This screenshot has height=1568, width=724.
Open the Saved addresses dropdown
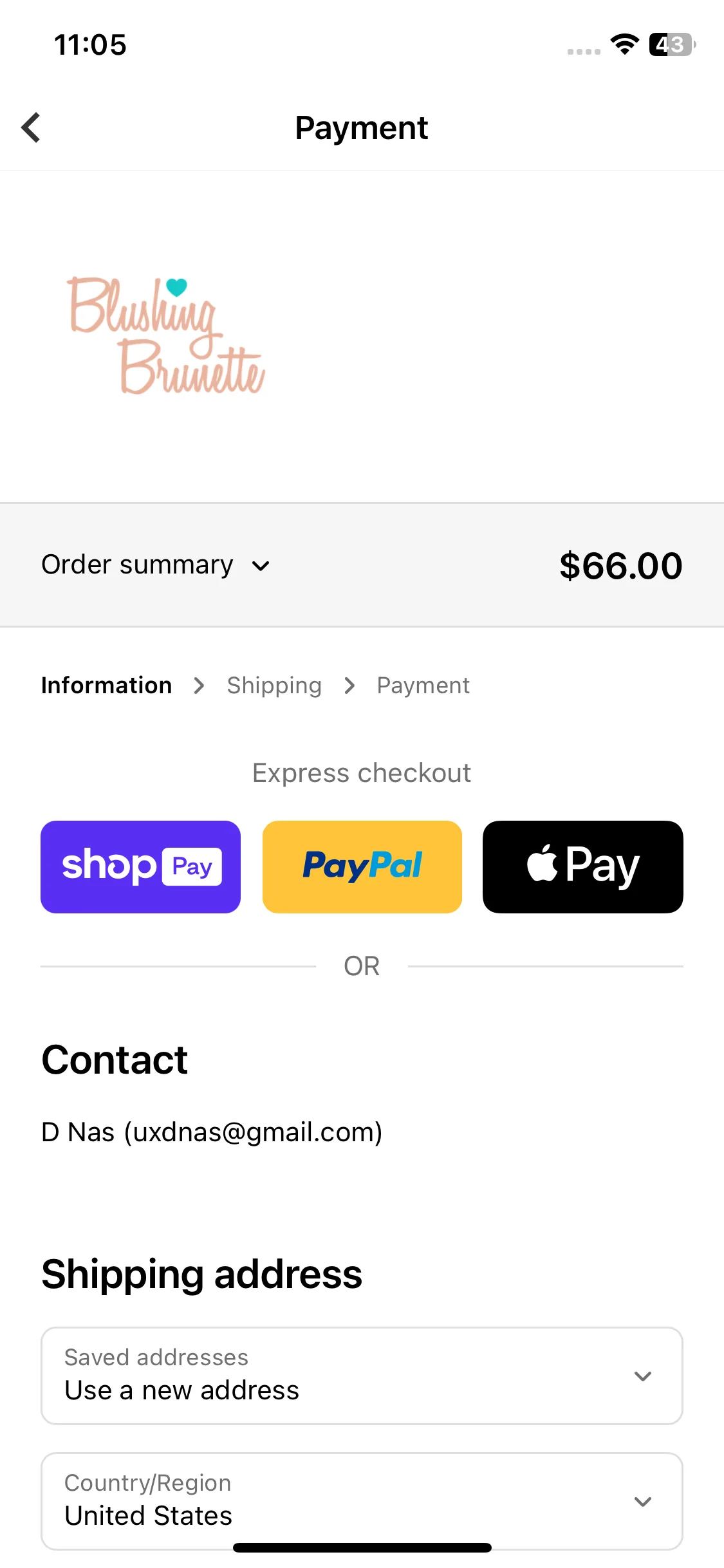click(362, 1376)
